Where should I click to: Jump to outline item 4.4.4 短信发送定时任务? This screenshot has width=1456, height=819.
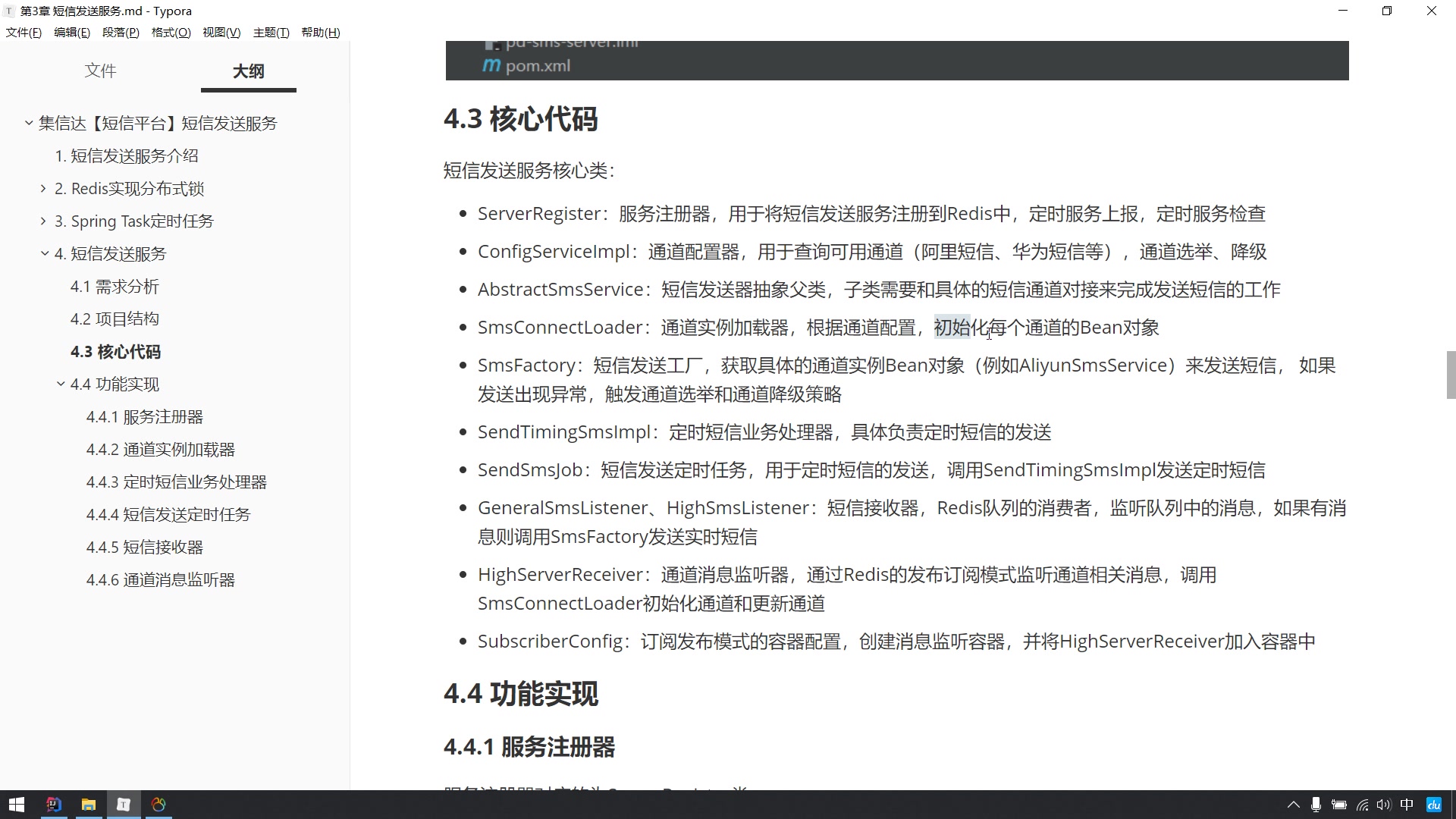168,514
